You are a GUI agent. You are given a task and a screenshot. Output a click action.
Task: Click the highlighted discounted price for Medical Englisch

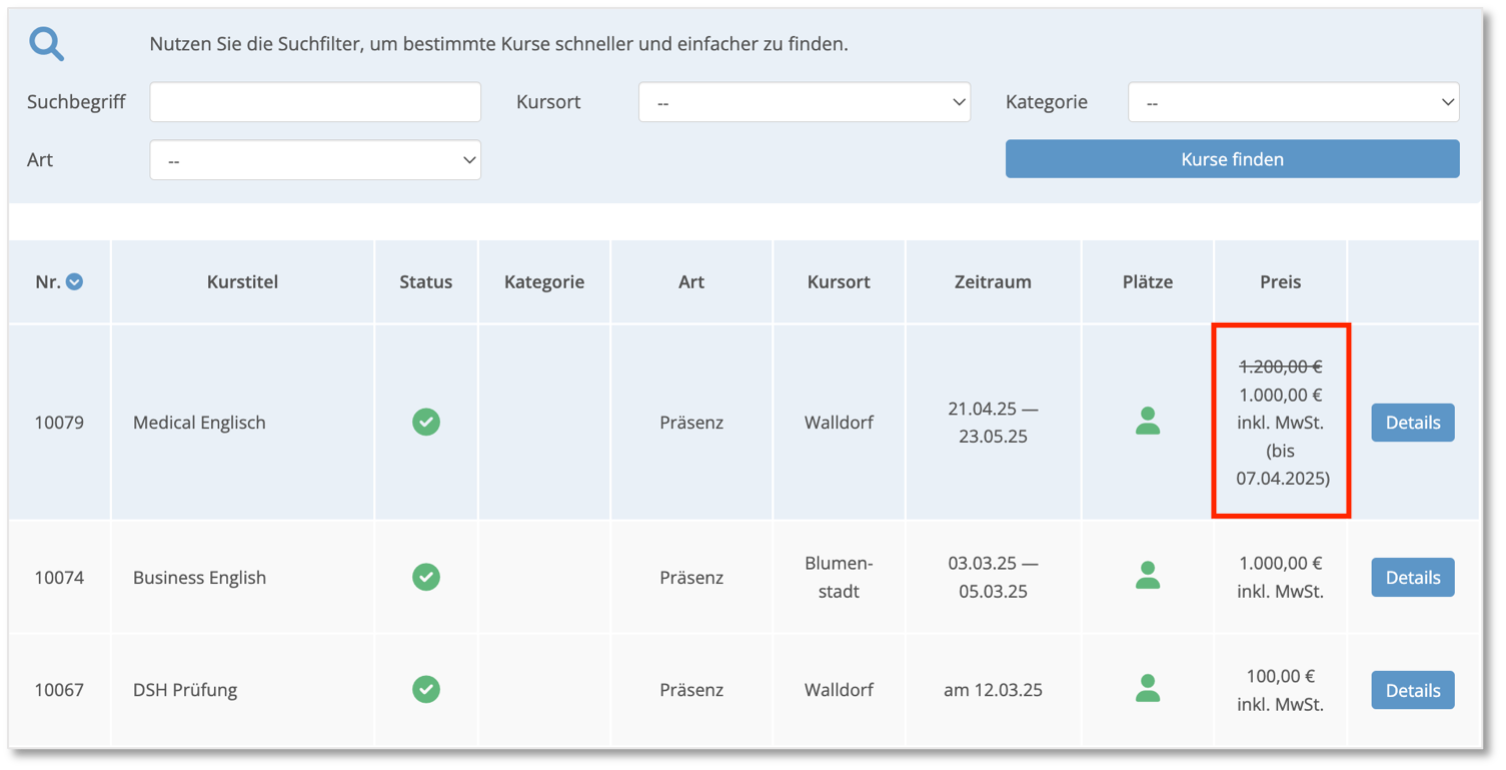point(1279,395)
